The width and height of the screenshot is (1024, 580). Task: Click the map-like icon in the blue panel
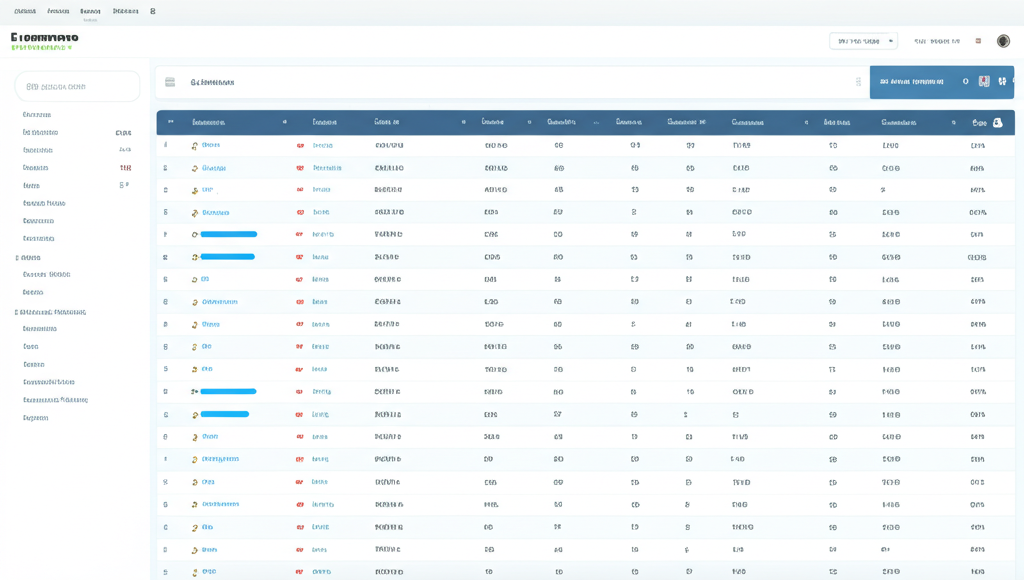(x=984, y=82)
